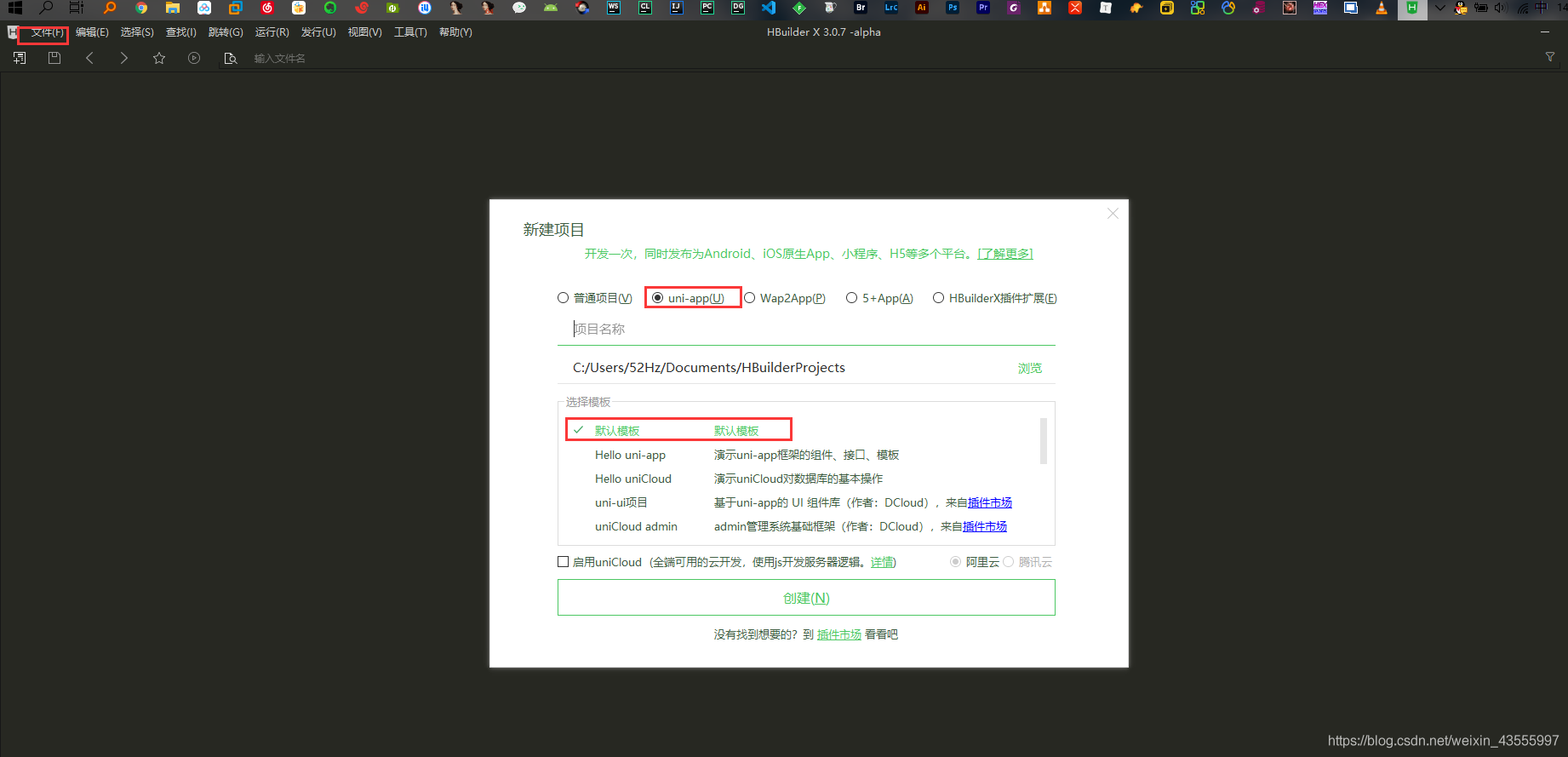Go forward with the right arrow icon

(124, 58)
